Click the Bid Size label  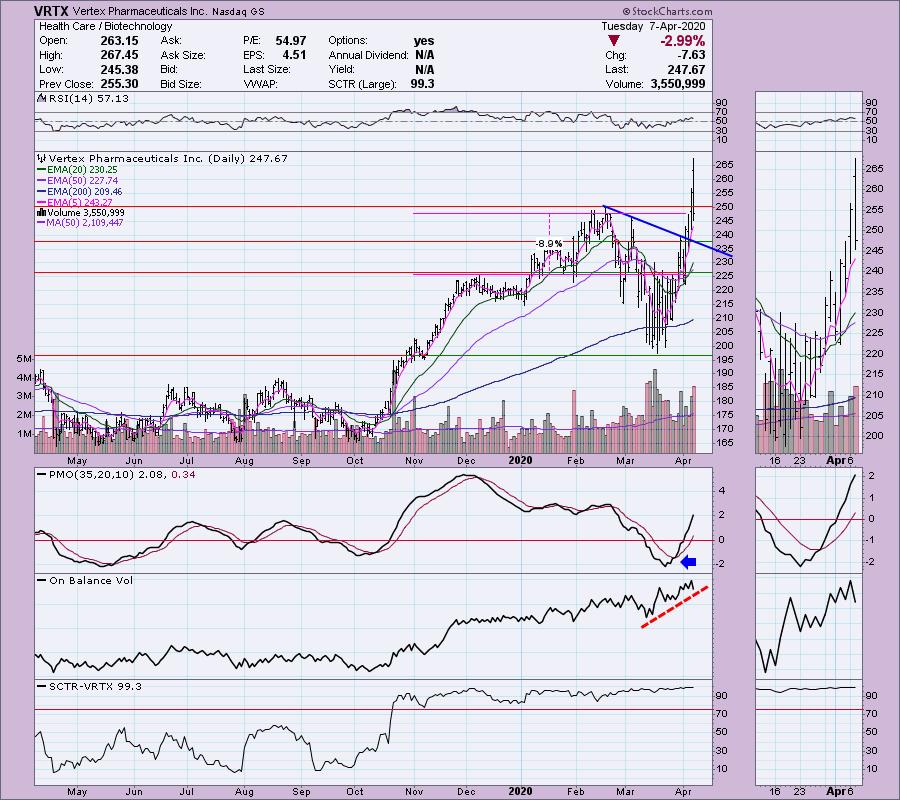(180, 84)
